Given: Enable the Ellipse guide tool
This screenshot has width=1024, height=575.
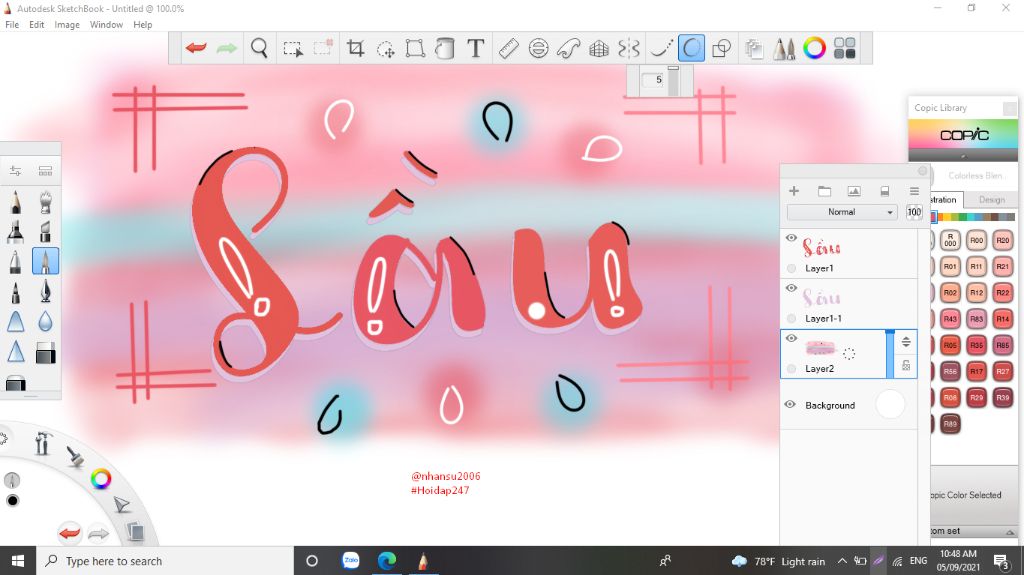Looking at the screenshot, I should [538, 48].
